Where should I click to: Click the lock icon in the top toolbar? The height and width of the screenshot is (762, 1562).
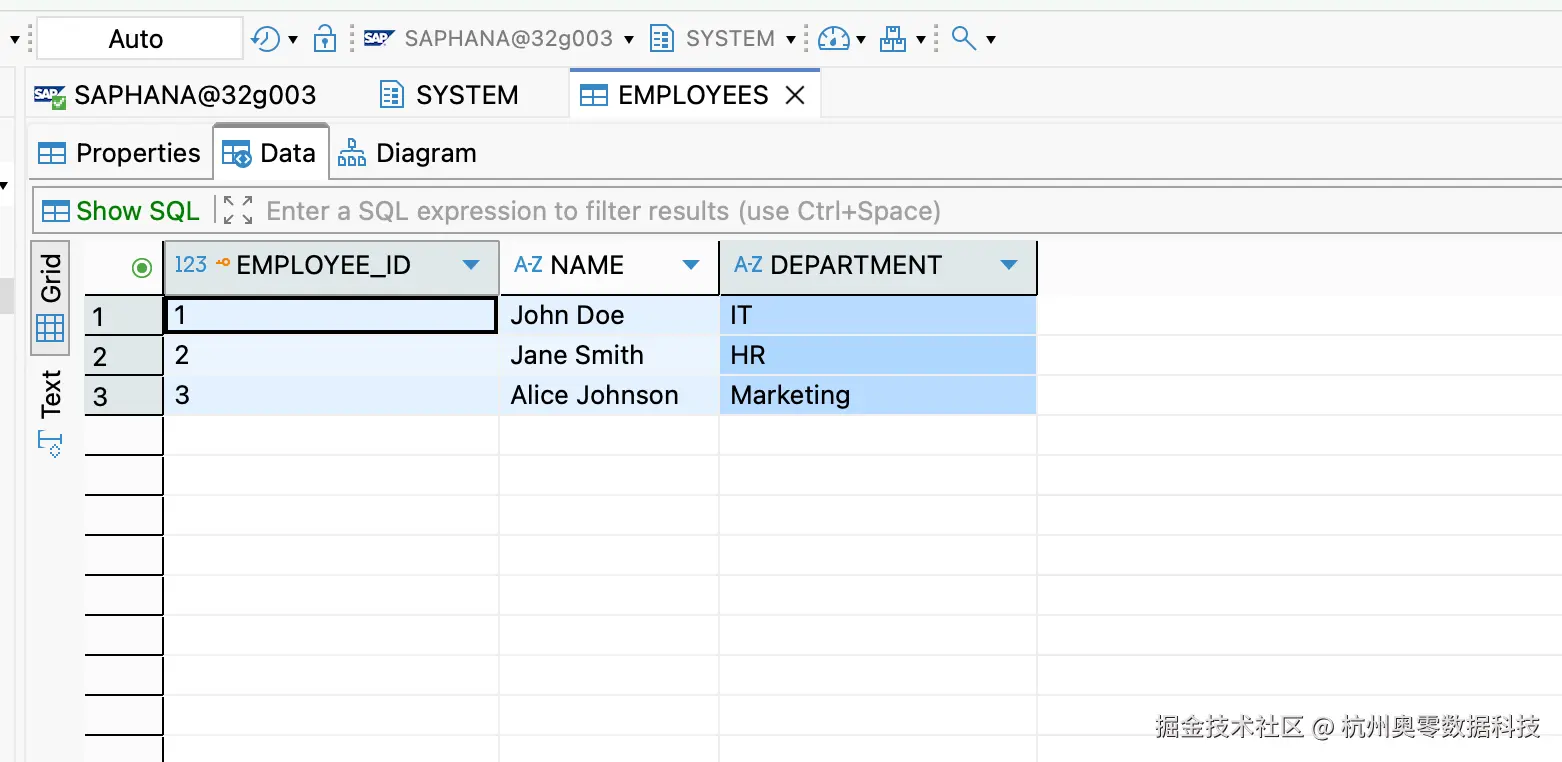[x=325, y=39]
